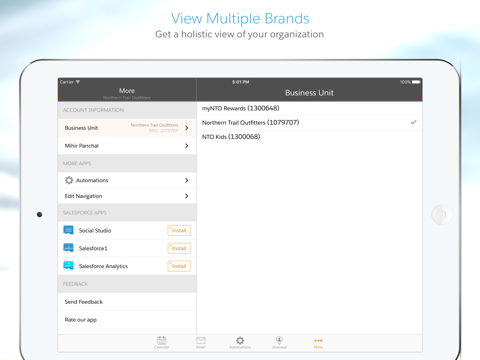The height and width of the screenshot is (360, 480).
Task: Click the Business Unit panel title
Action: click(309, 93)
